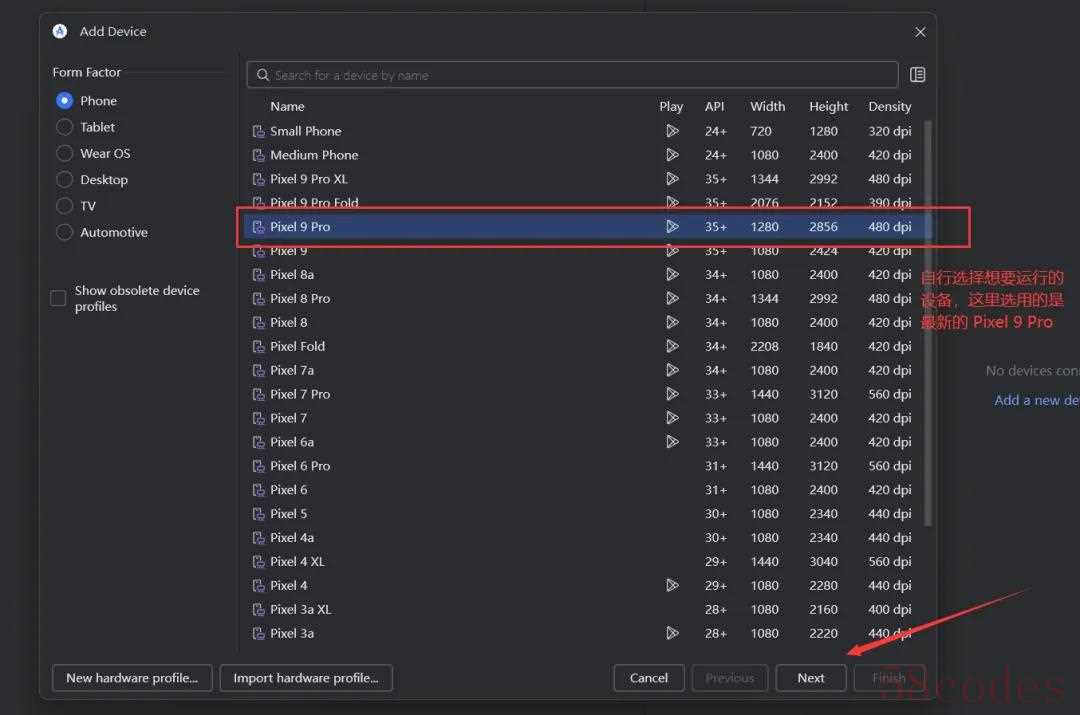This screenshot has height=715, width=1080.
Task: Click the 560 dpi density of Pixel 6 Pro
Action: point(889,466)
